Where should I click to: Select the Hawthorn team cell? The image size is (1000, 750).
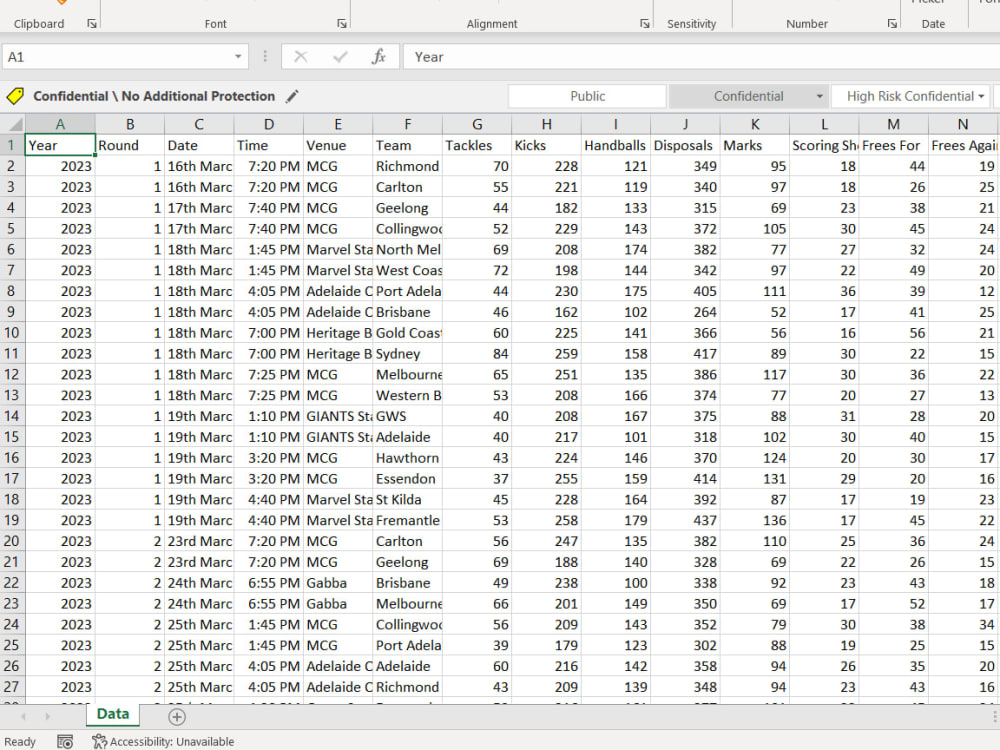coord(408,457)
